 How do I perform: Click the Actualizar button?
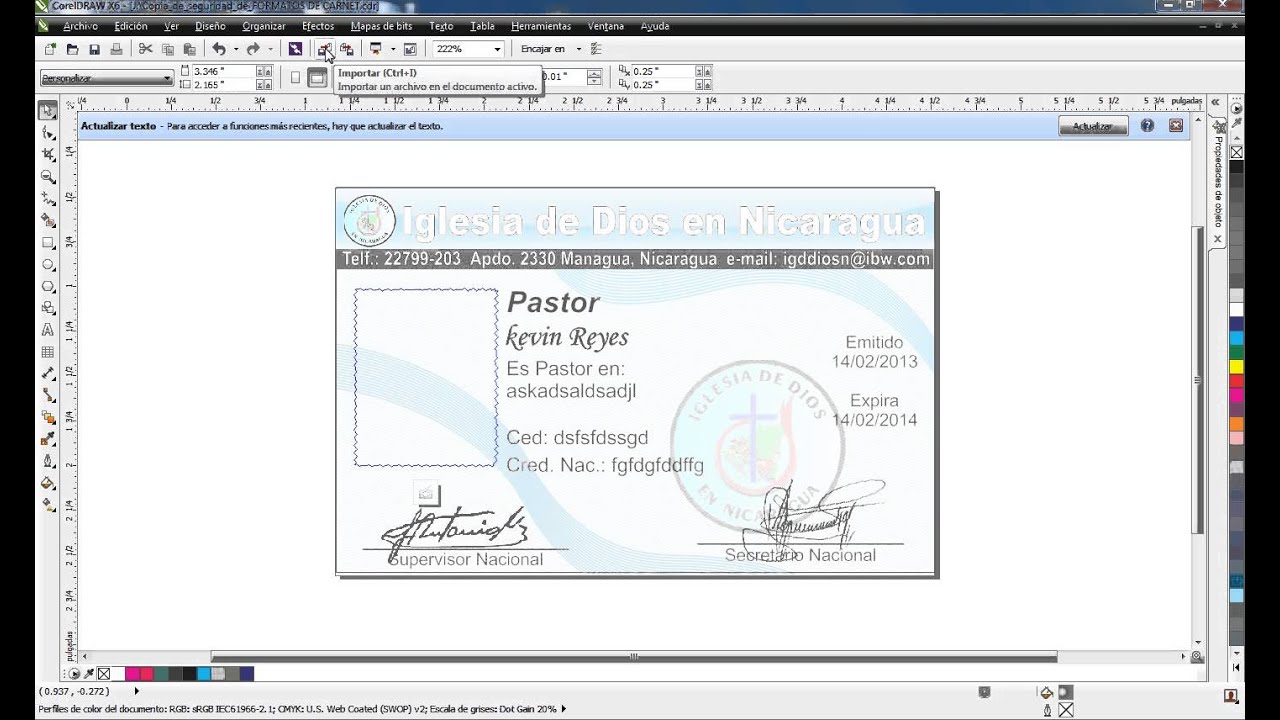[1093, 126]
